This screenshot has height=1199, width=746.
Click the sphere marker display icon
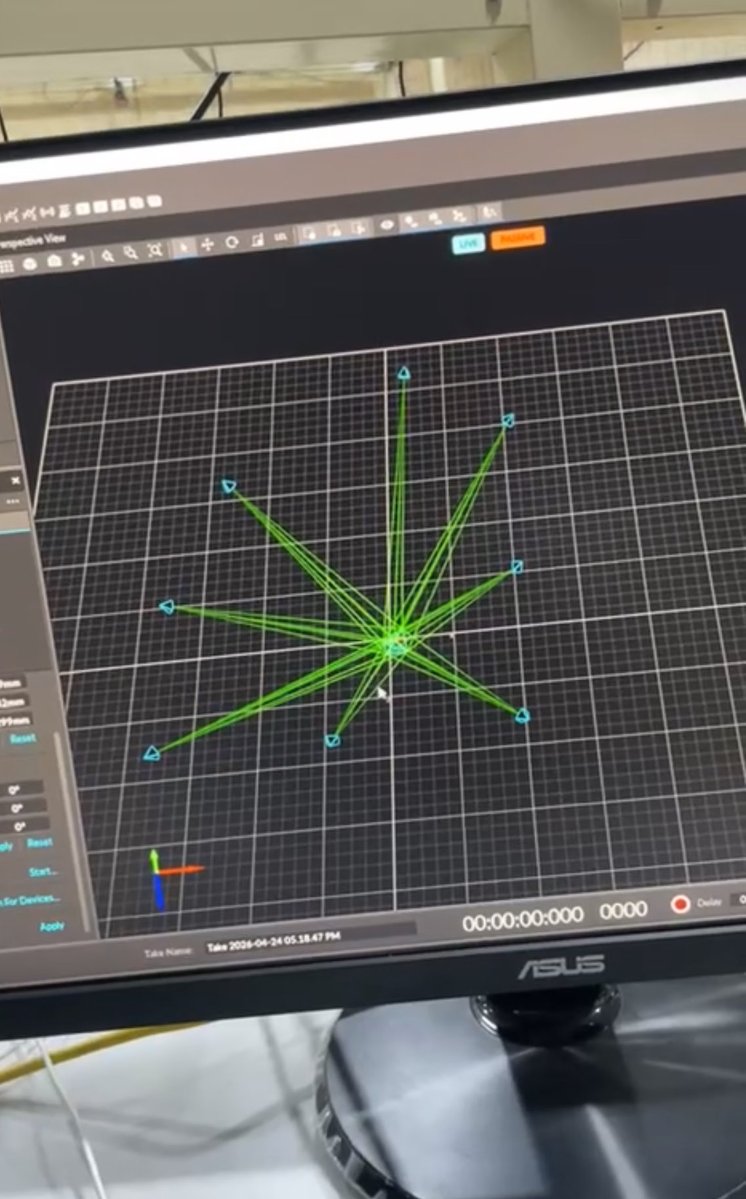pos(30,264)
